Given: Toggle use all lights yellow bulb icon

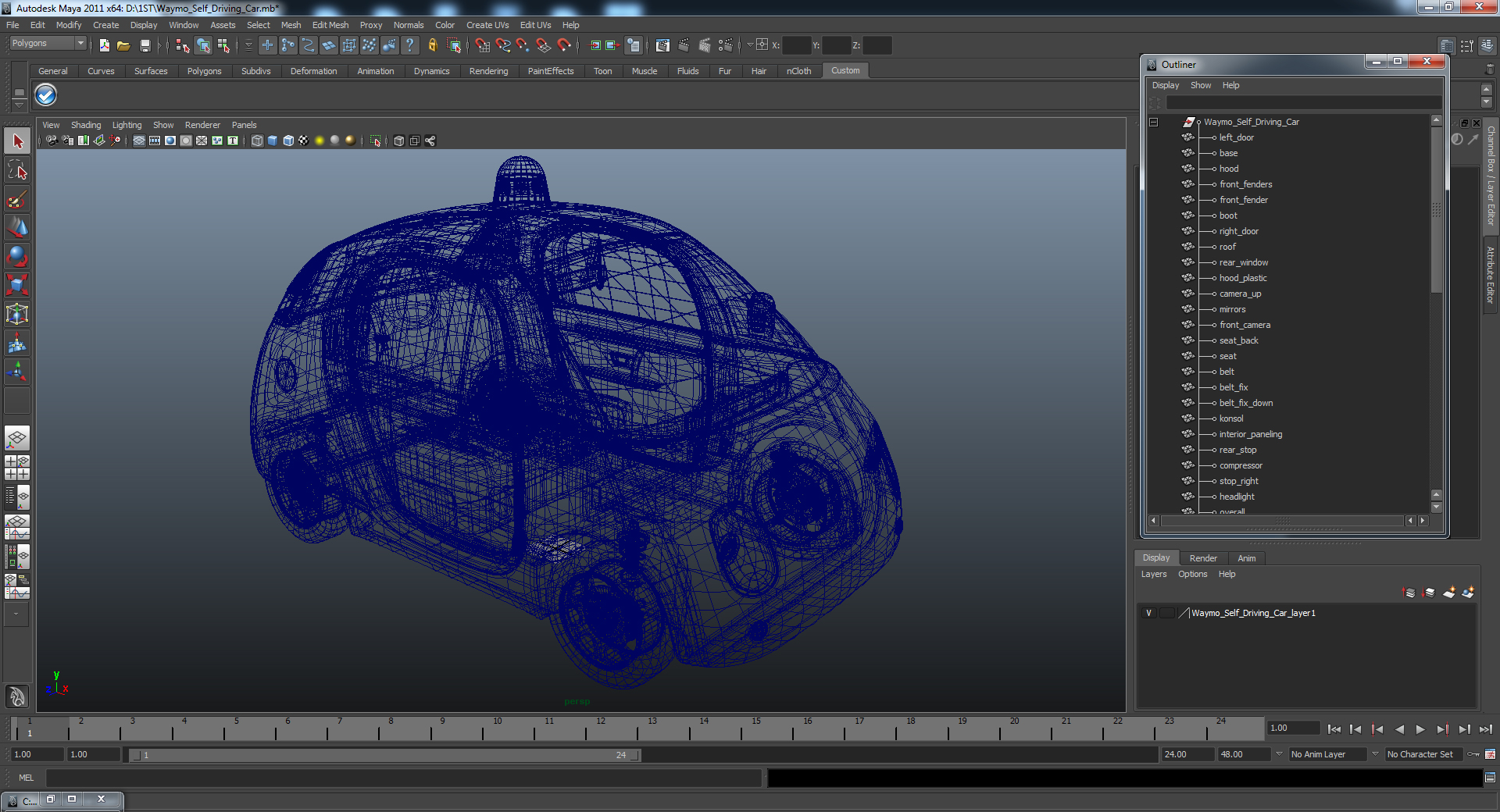Looking at the screenshot, I should click(320, 141).
